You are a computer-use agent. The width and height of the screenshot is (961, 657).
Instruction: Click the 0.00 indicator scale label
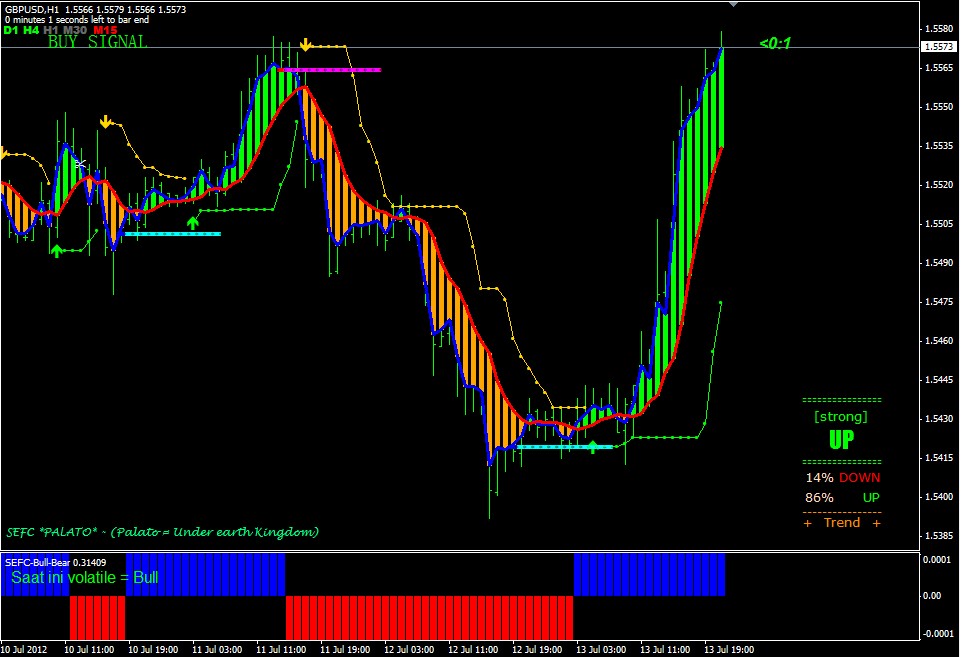(x=933, y=595)
